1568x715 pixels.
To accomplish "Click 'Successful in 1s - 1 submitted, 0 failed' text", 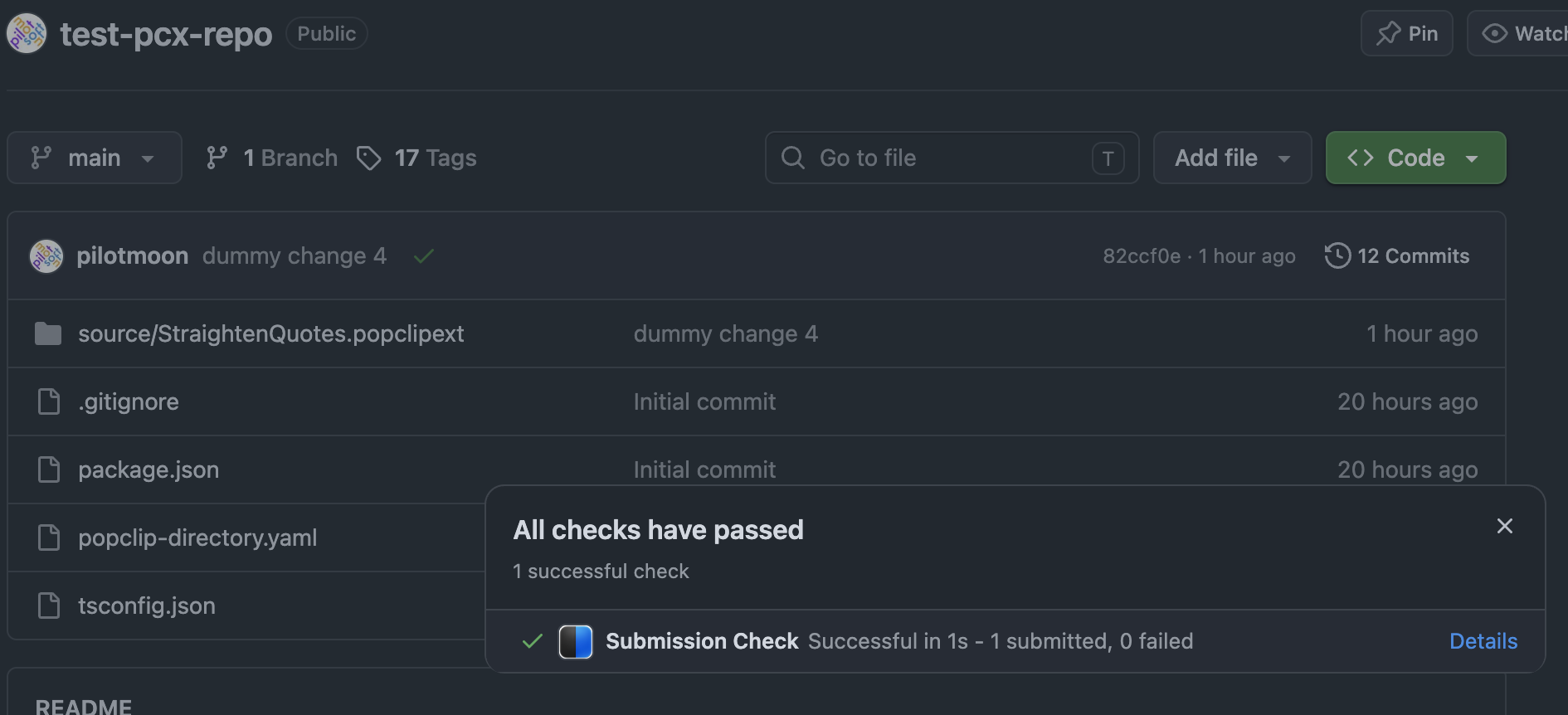I will coord(1001,641).
